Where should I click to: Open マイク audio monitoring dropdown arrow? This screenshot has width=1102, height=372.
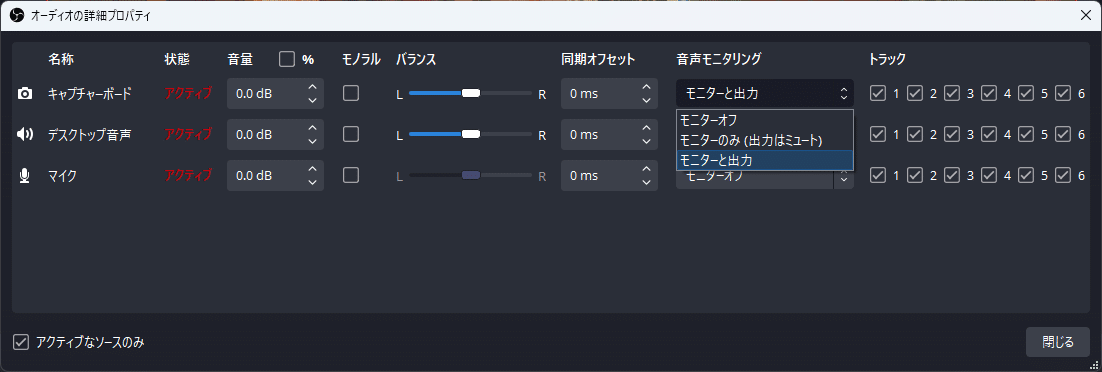(843, 179)
